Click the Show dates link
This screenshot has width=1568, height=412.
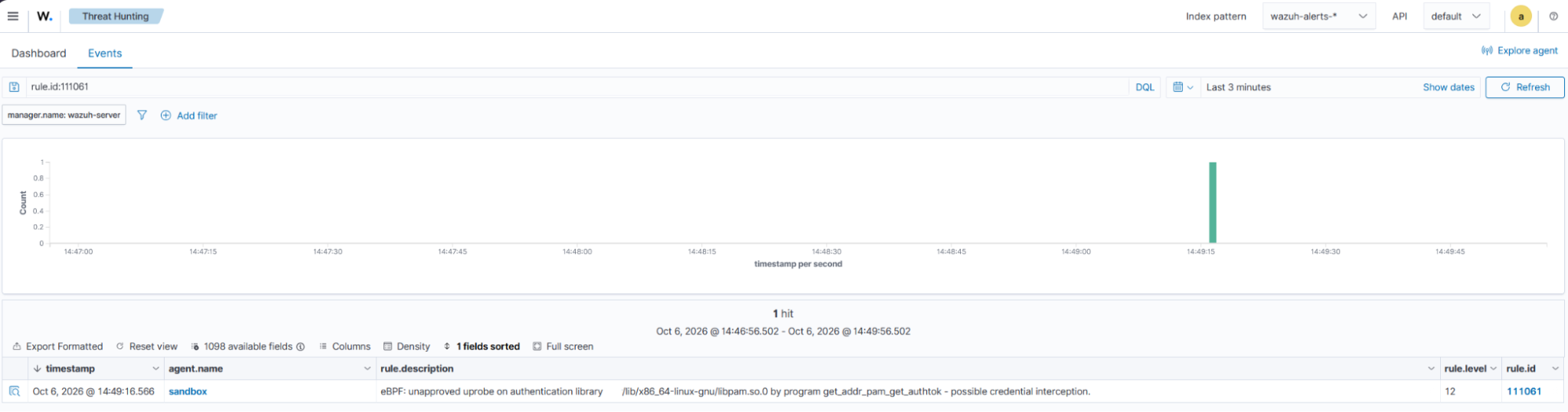click(x=1448, y=87)
